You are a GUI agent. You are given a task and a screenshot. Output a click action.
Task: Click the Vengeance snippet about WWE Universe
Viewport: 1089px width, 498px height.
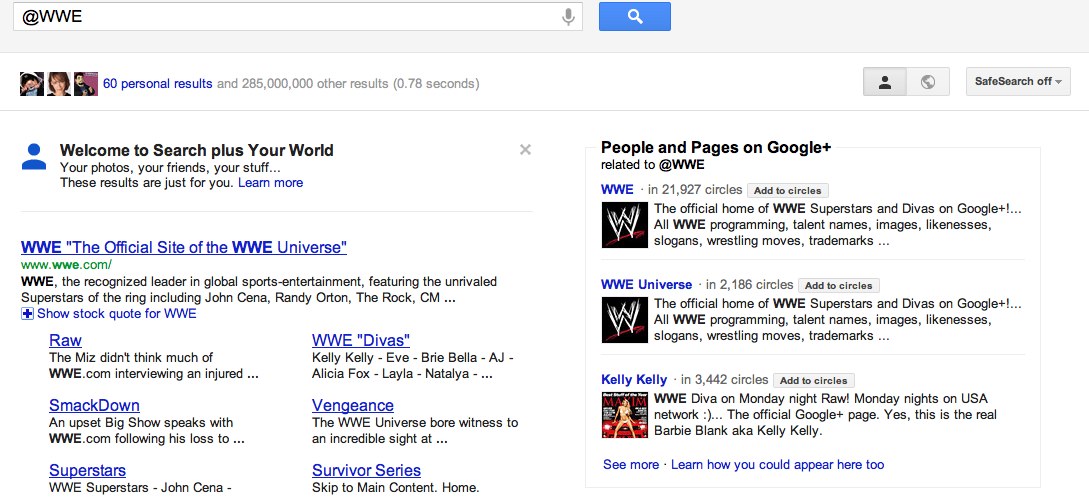pyautogui.click(x=415, y=431)
